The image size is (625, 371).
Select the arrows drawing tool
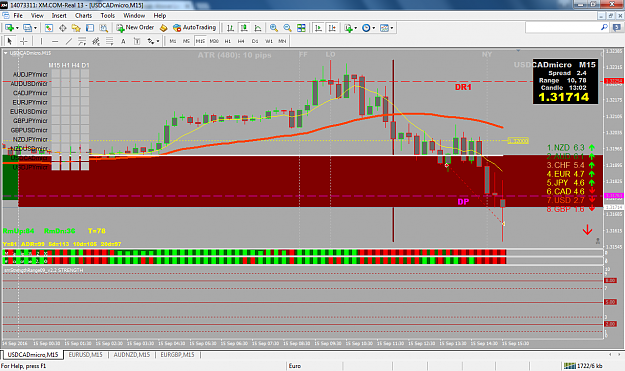pyautogui.click(x=150, y=41)
